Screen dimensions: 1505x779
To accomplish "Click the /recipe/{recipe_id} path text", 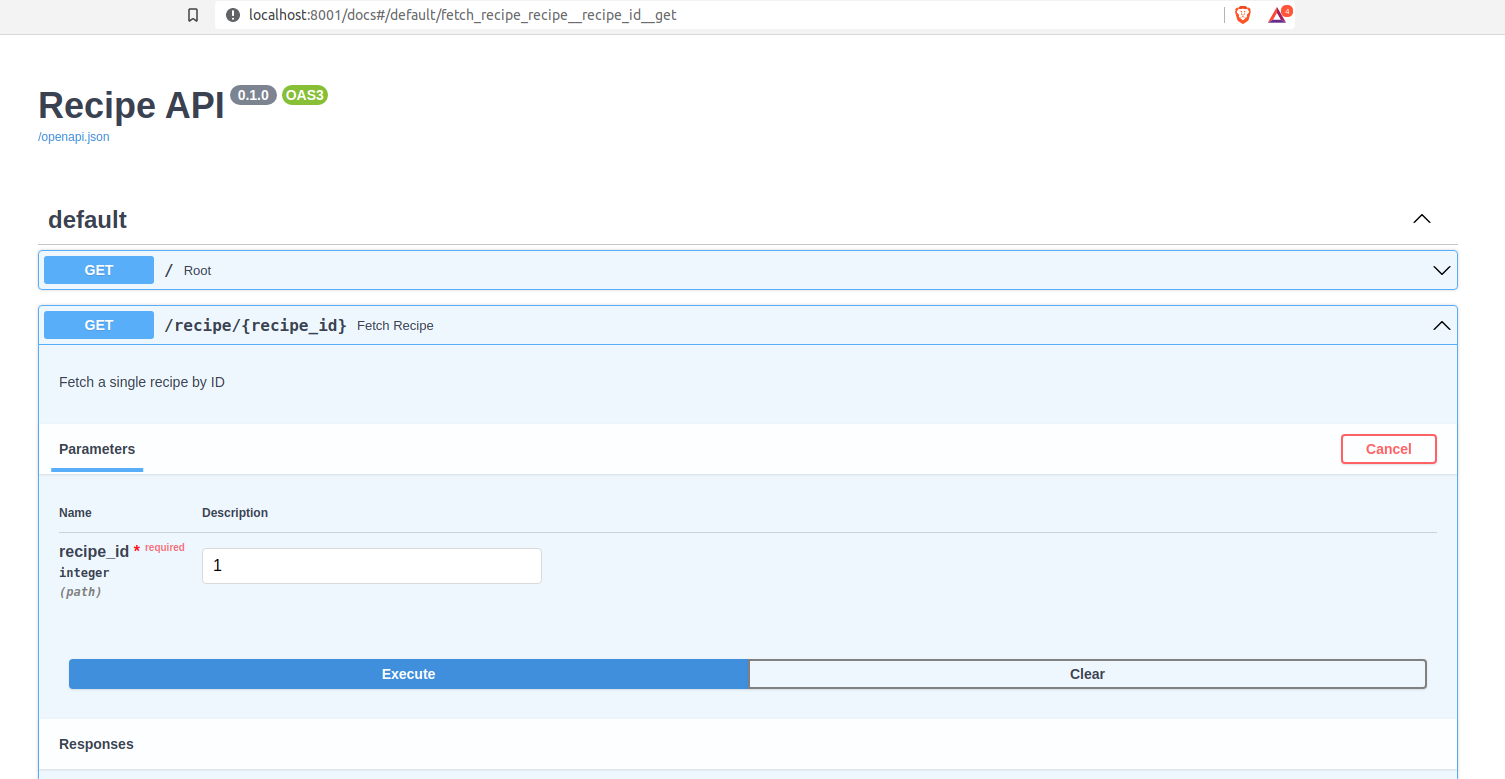I will [255, 325].
